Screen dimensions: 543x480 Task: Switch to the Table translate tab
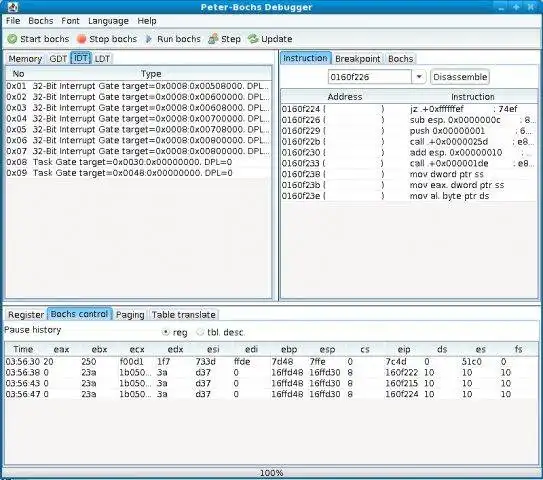click(184, 315)
